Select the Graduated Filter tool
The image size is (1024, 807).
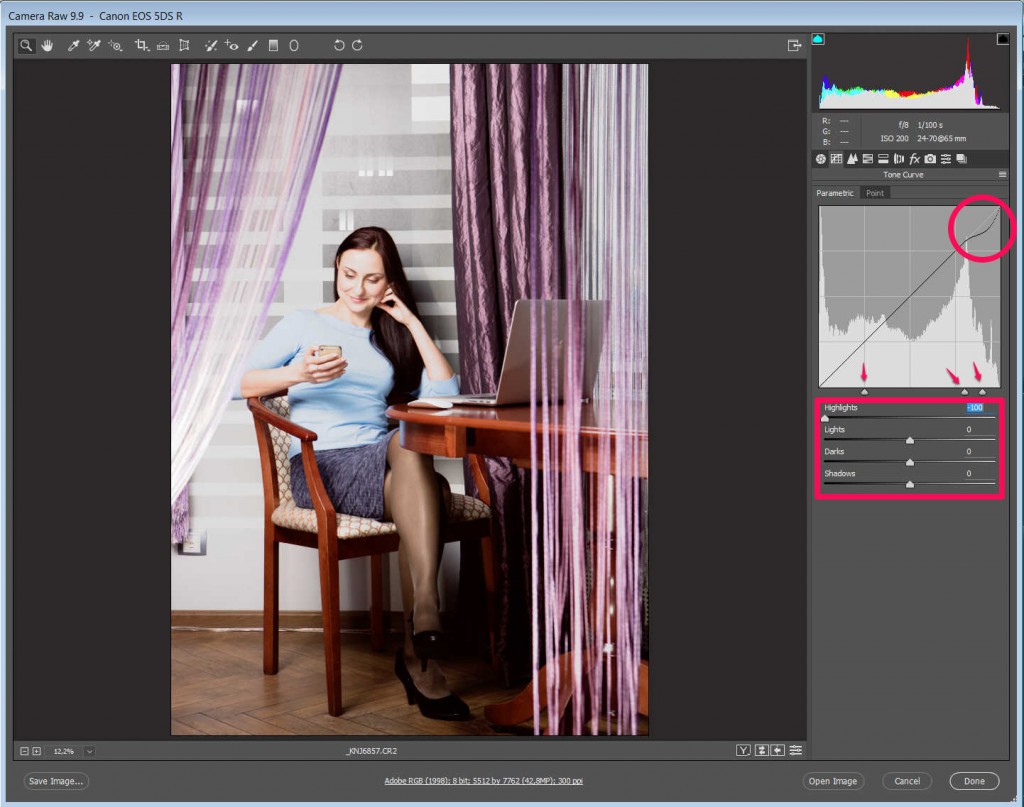coord(273,46)
